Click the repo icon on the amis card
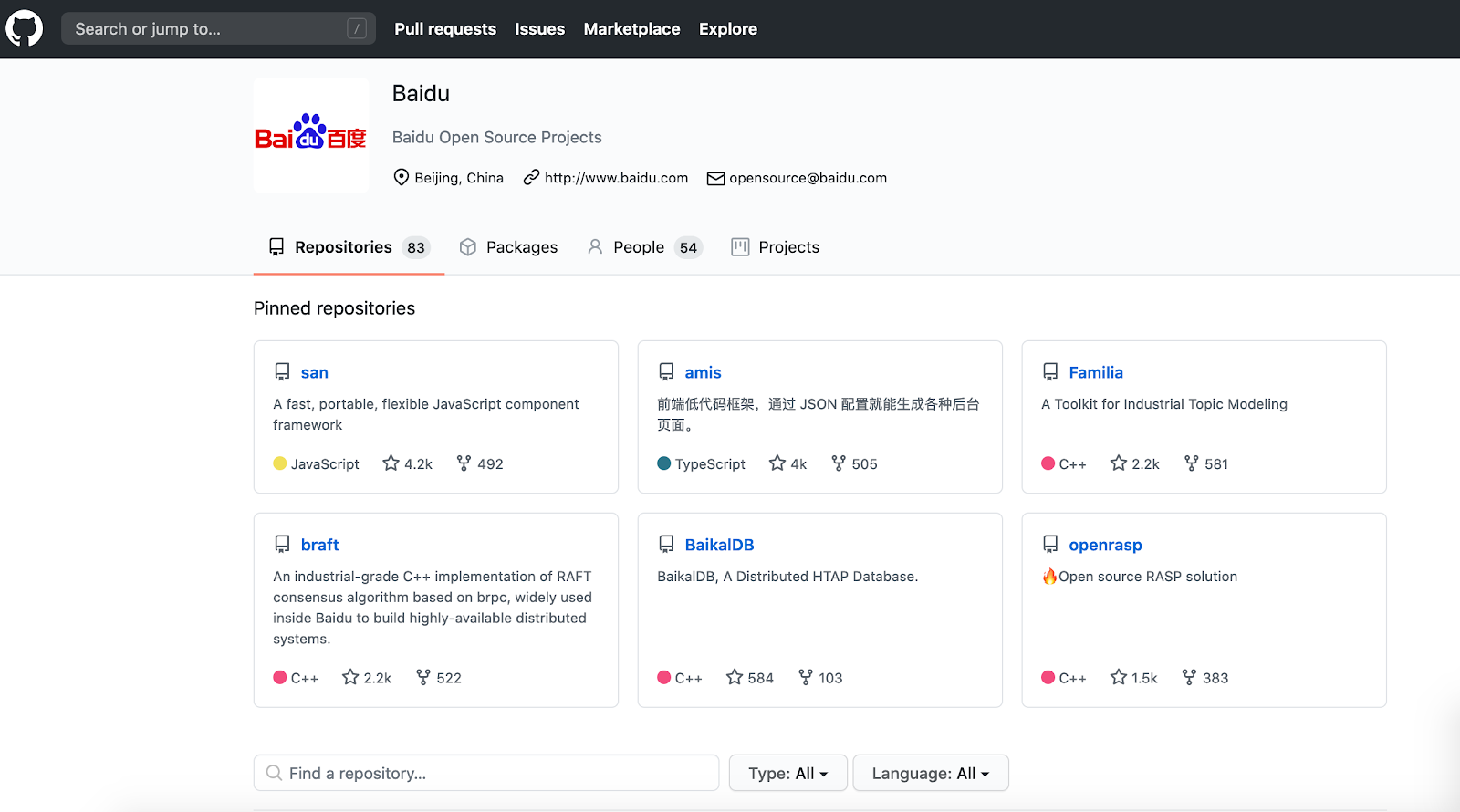 tap(666, 372)
